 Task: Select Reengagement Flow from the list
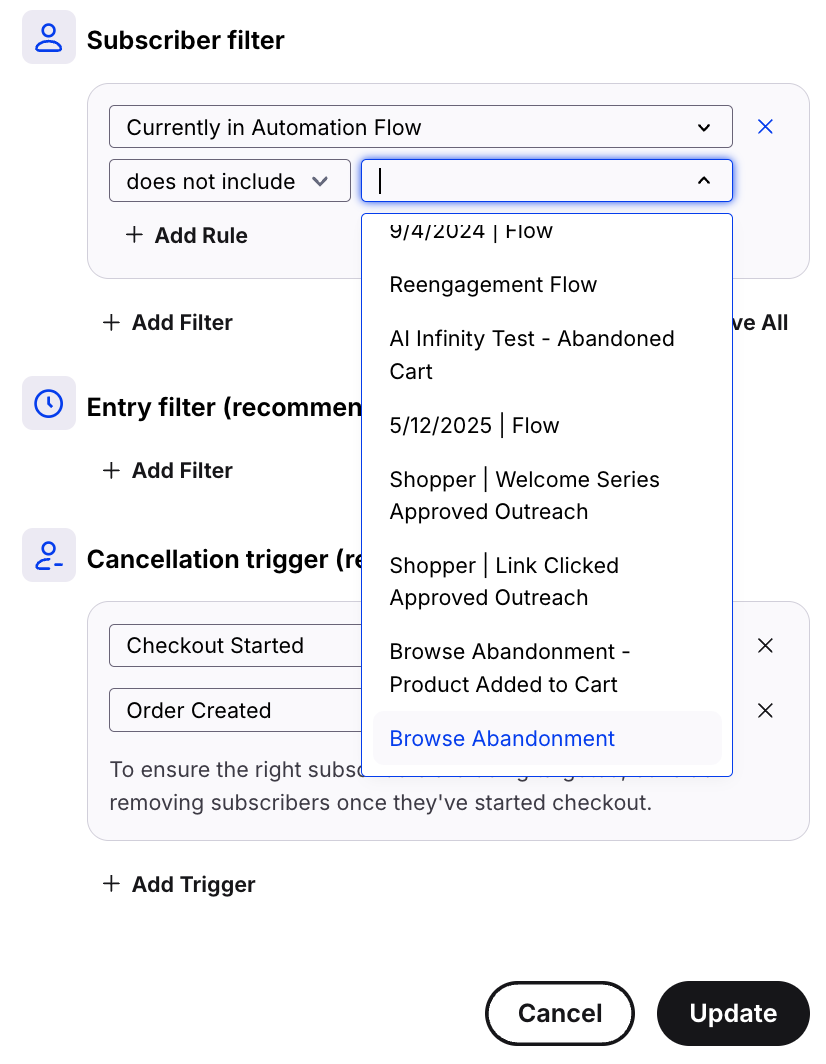click(493, 285)
